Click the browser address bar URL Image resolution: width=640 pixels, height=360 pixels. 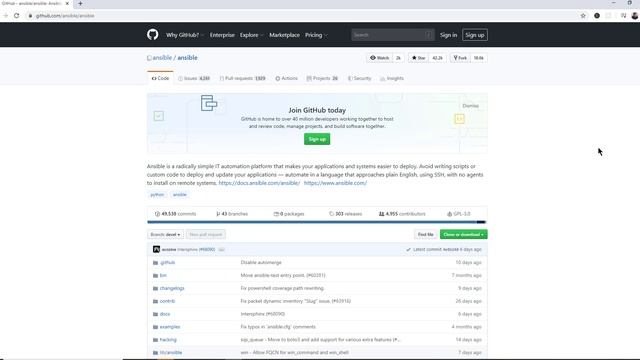(x=65, y=16)
